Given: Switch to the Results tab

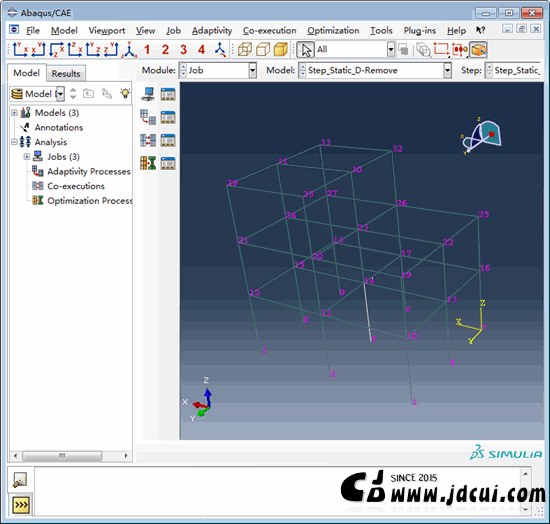Looking at the screenshot, I should click(66, 74).
